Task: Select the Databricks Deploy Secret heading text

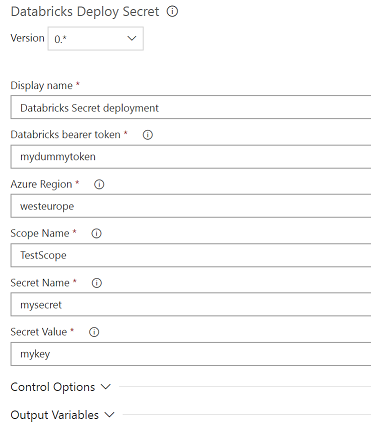Action: point(85,12)
